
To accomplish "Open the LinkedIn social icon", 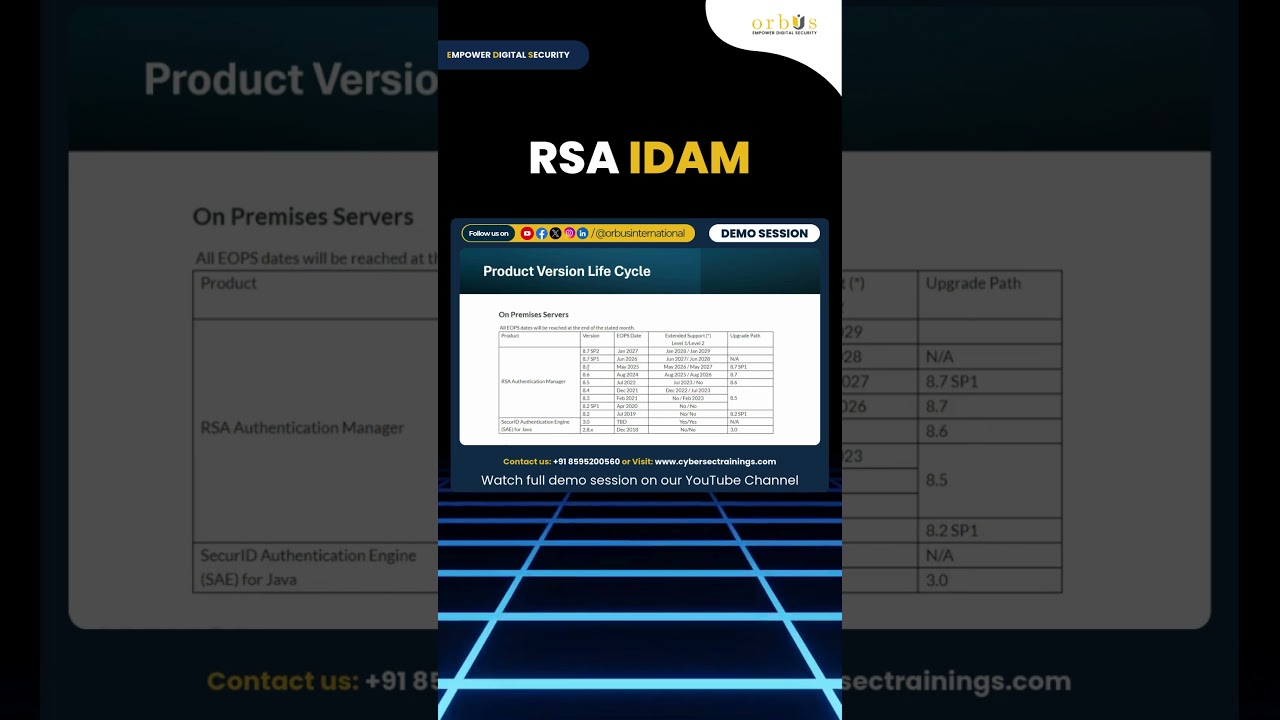I will coord(583,233).
